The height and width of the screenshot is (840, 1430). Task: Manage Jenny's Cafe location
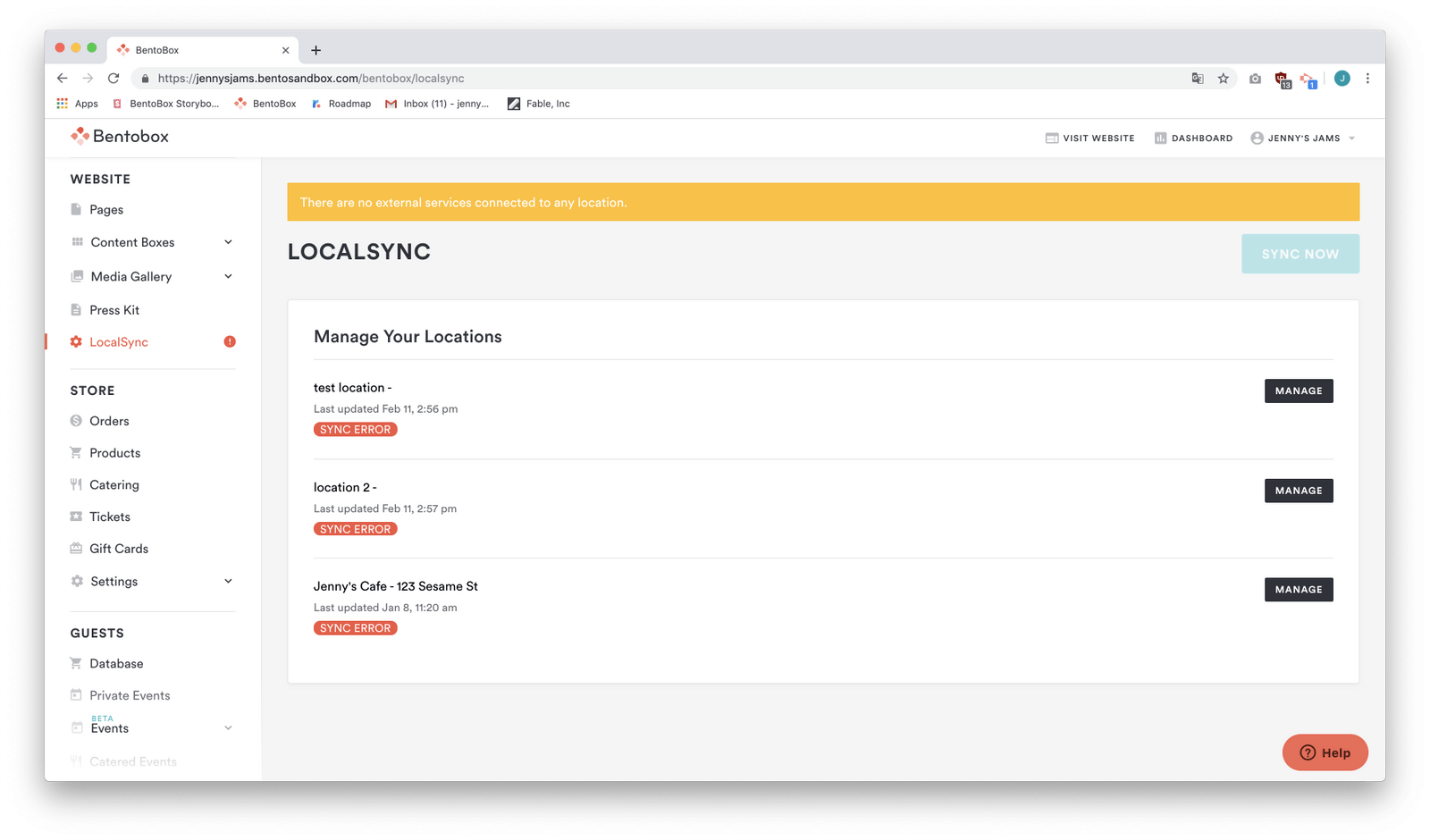point(1298,590)
